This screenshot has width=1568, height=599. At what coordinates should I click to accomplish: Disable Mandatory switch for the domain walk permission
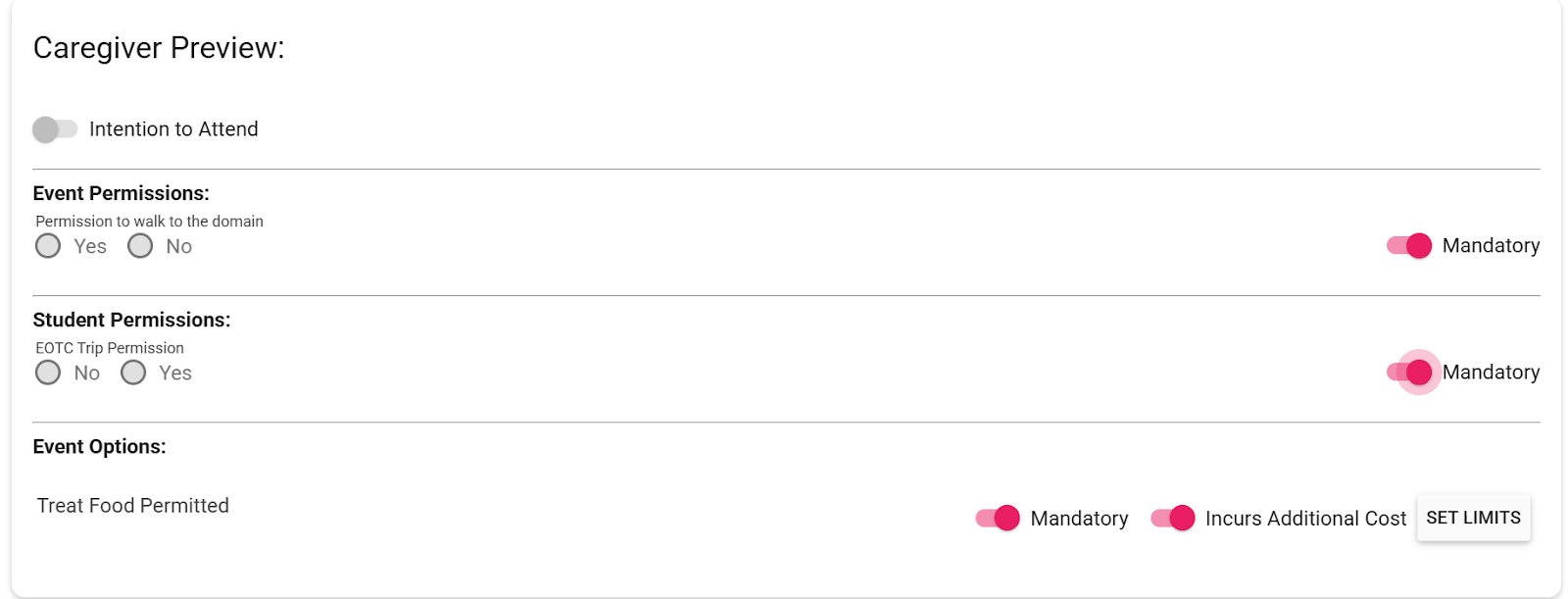coord(1409,246)
